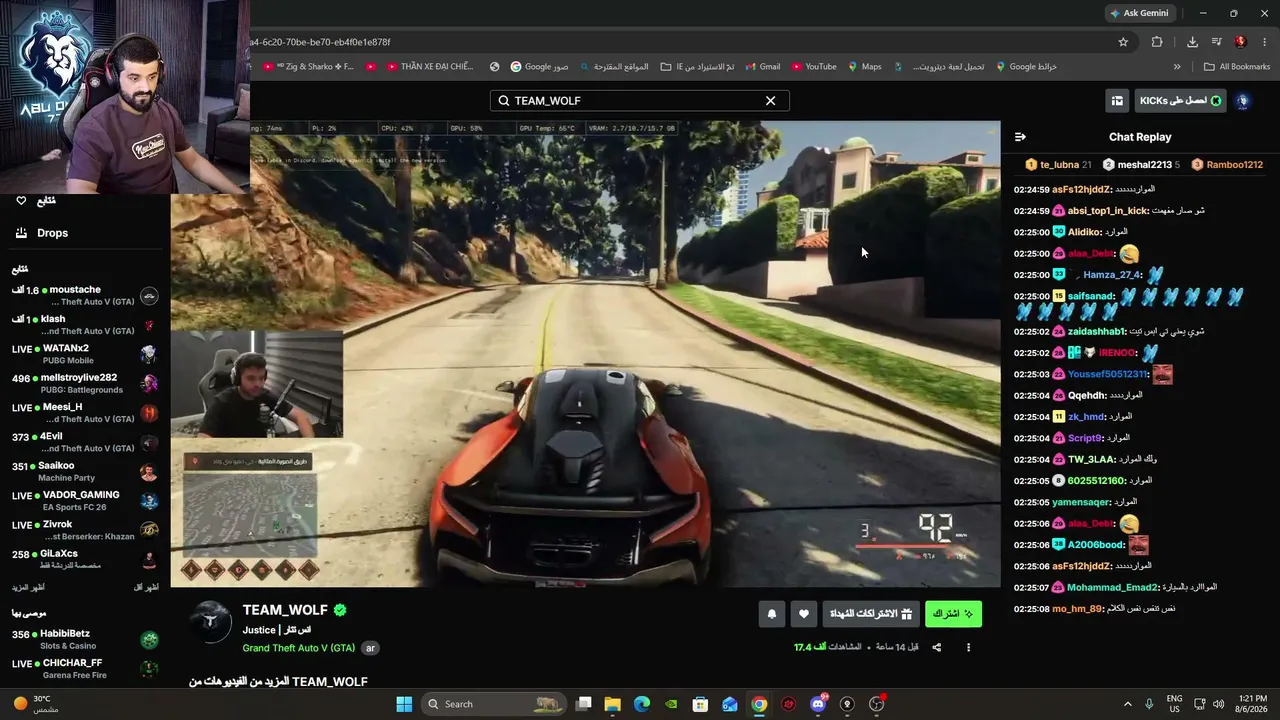Open GiLaXcs channel in sidebar

[85, 560]
